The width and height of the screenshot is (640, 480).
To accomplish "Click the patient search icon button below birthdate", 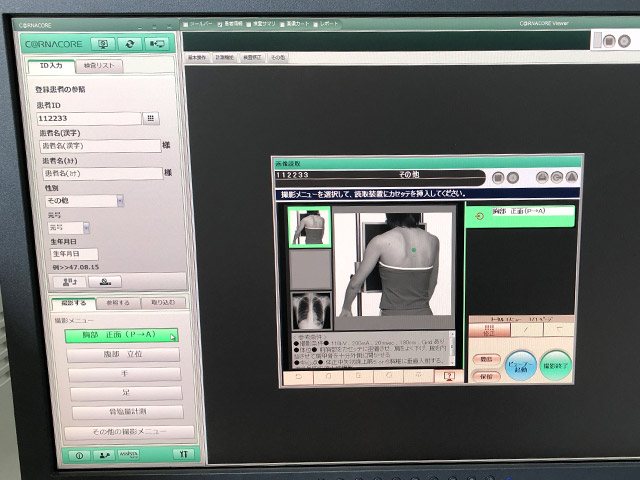I will click(x=105, y=282).
